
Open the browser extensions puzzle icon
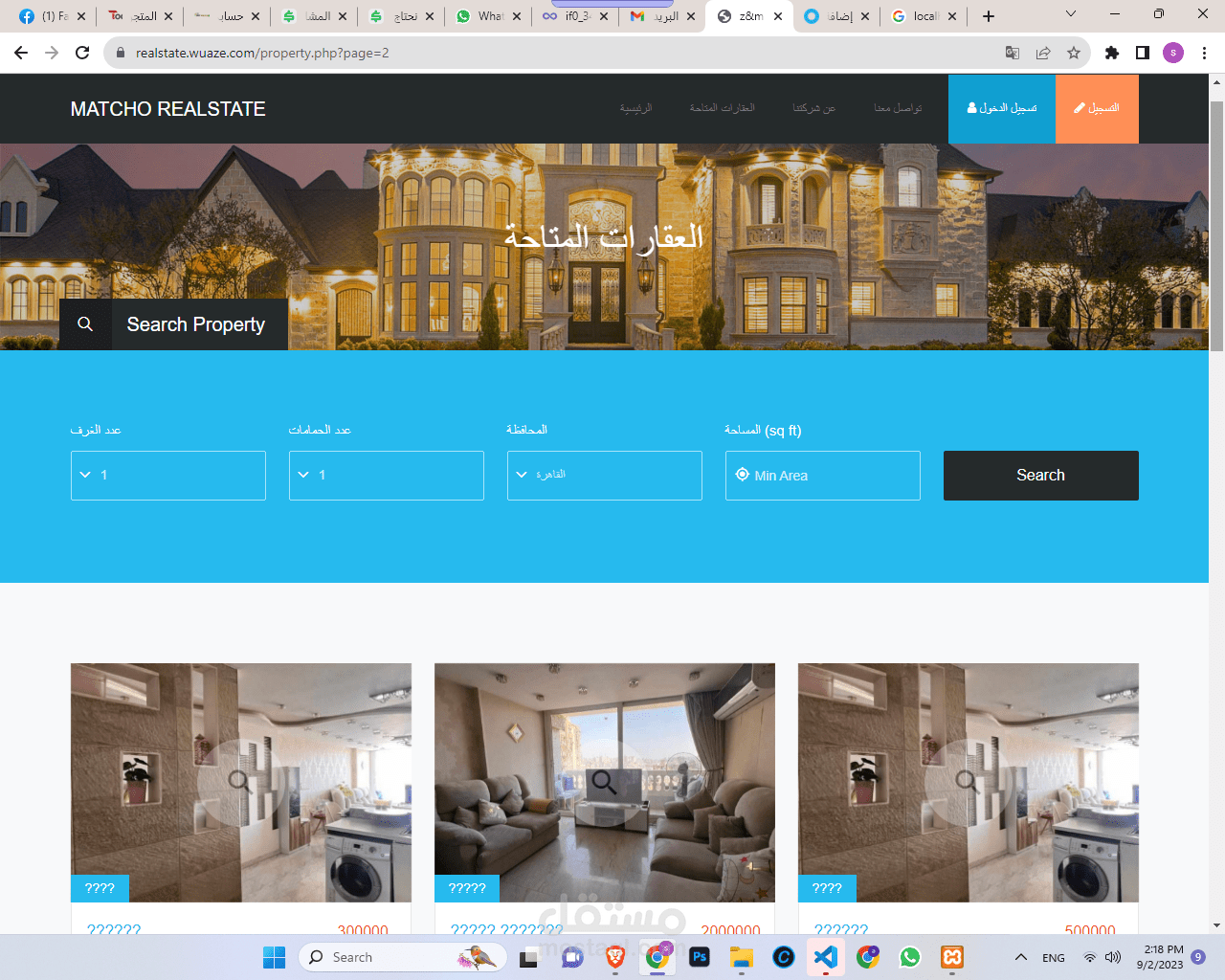(1112, 55)
